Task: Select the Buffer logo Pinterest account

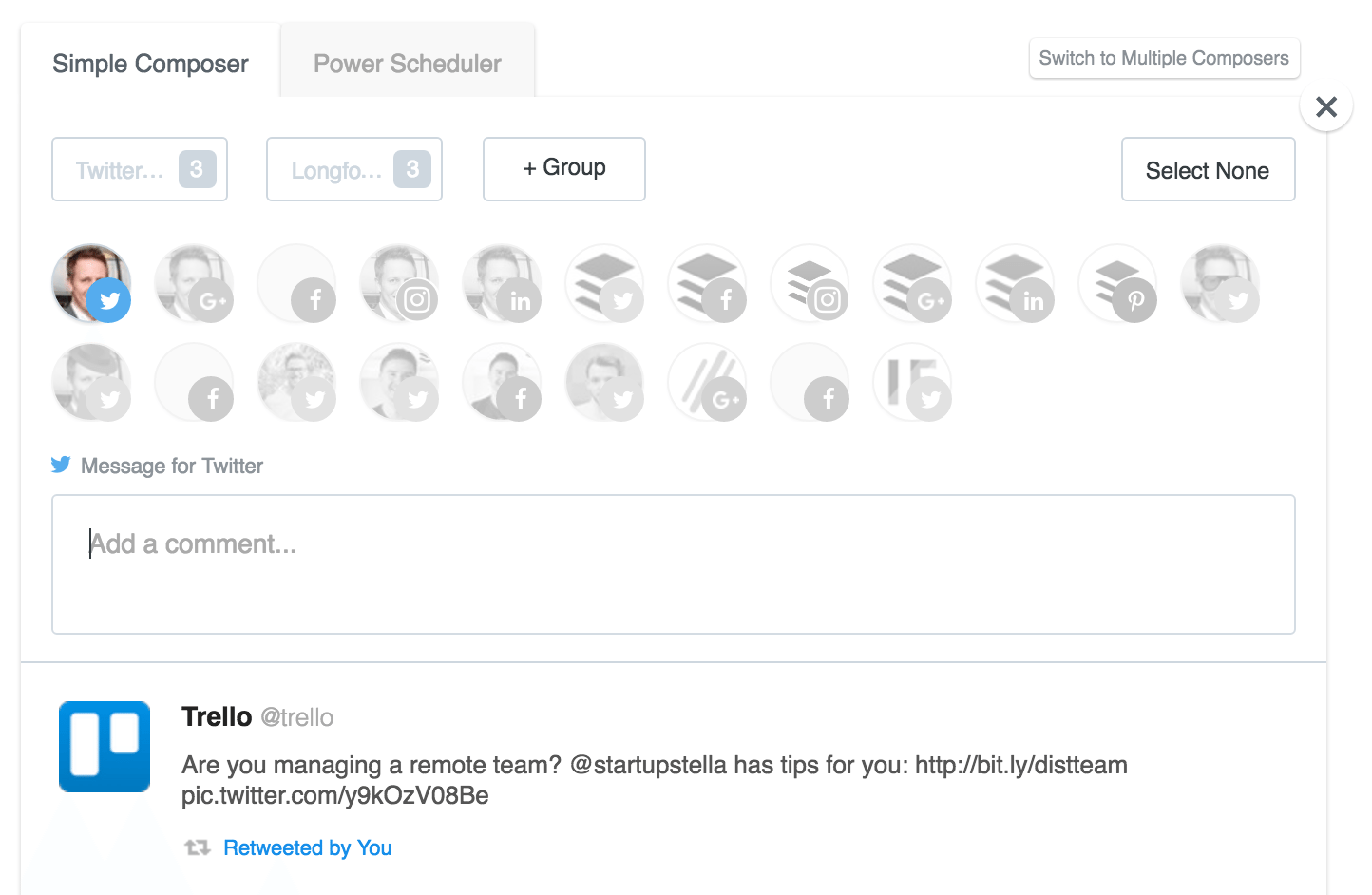Action: tap(1118, 283)
